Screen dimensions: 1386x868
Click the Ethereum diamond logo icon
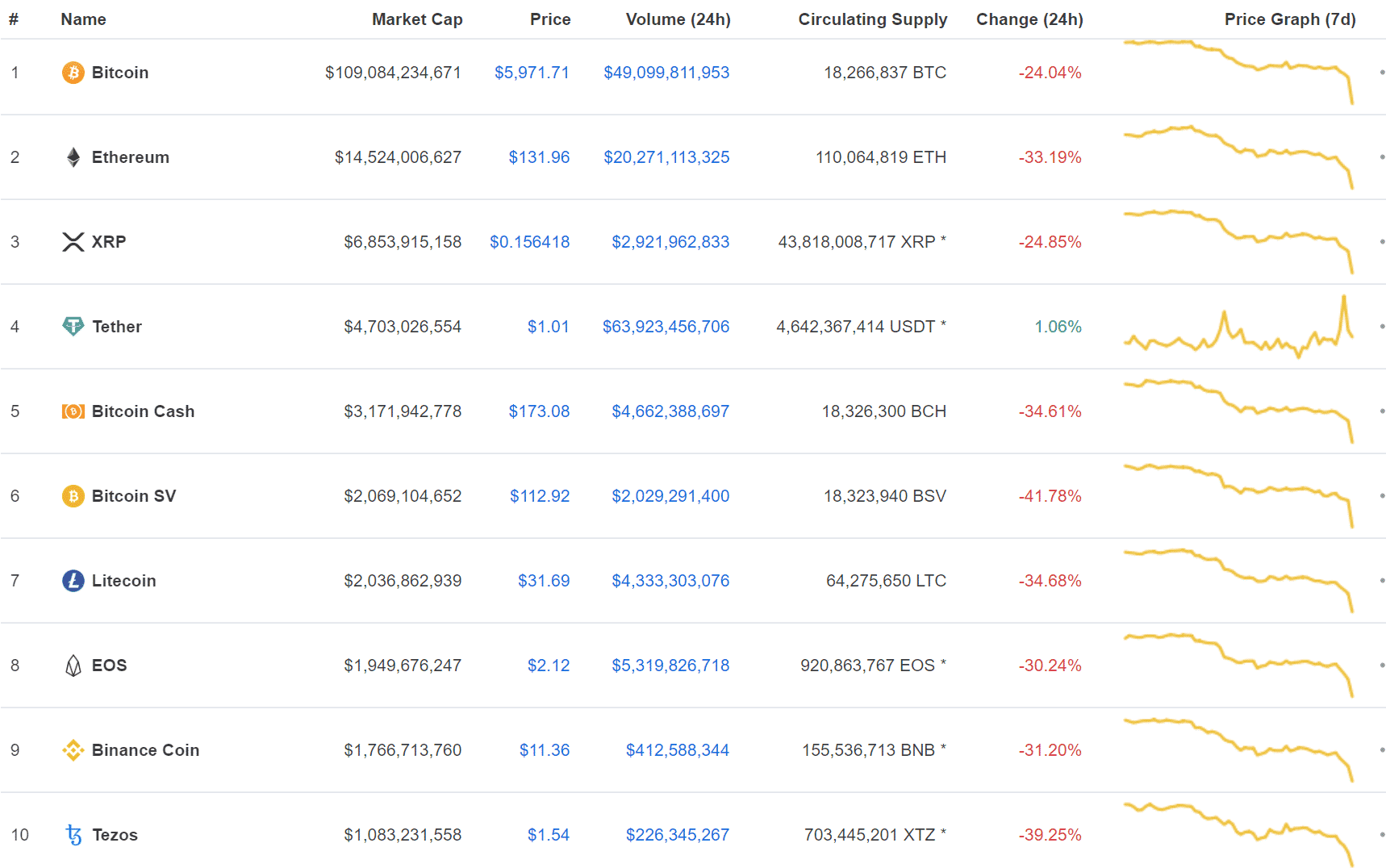[x=73, y=157]
